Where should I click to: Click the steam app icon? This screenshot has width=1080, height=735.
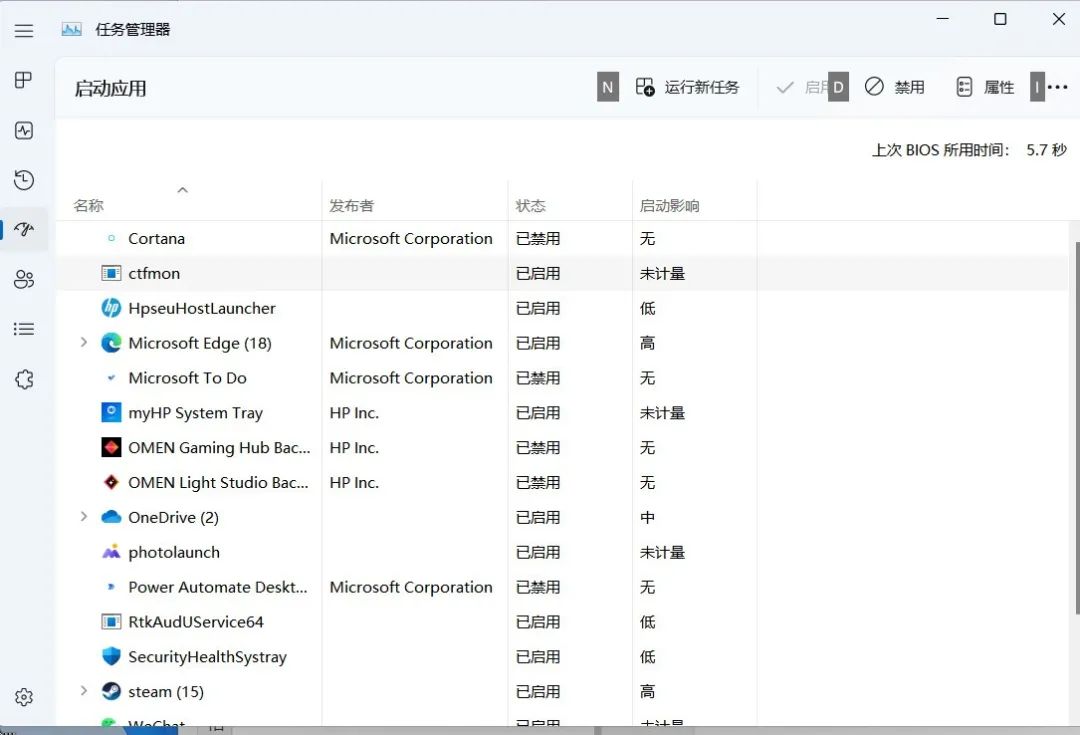[x=111, y=691]
